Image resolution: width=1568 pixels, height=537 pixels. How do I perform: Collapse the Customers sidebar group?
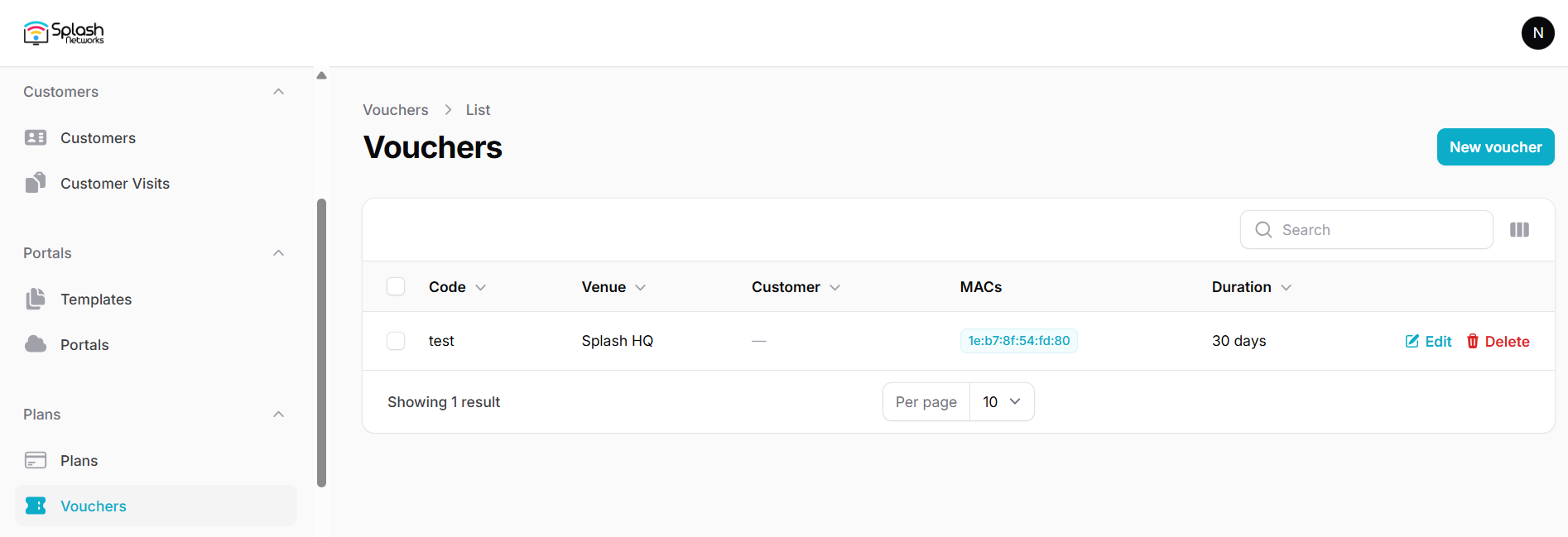pos(279,92)
